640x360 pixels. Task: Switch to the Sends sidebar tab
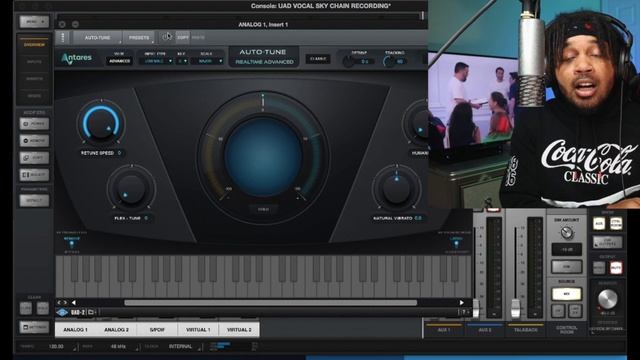pos(34,96)
